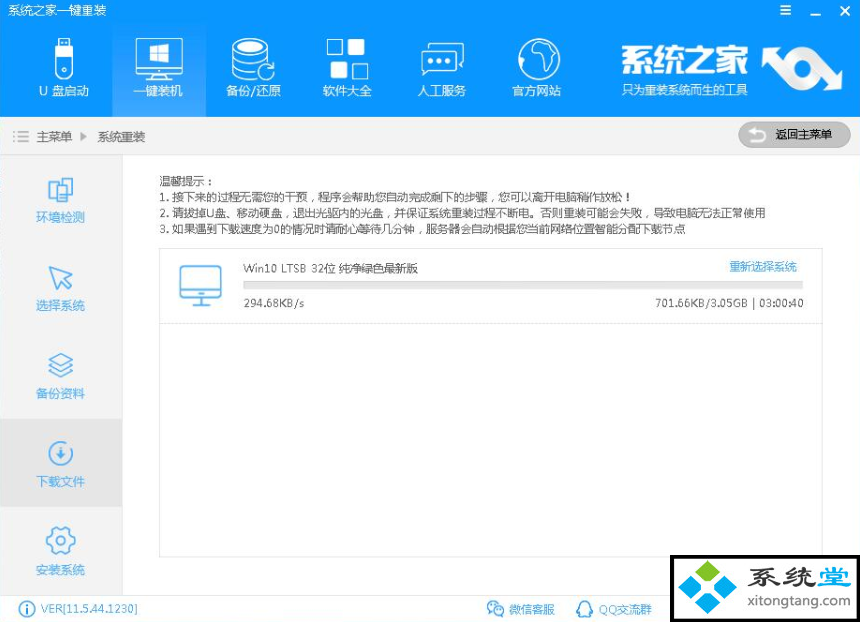Screen dimensions: 860x622
Task: Click the 03:00:40 remaining time
Action: tap(781, 303)
